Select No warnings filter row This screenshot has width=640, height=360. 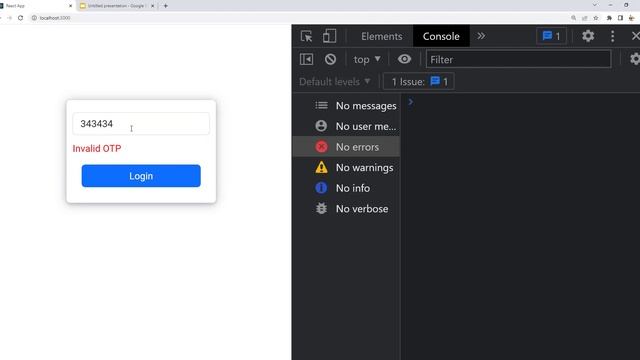pyautogui.click(x=347, y=167)
